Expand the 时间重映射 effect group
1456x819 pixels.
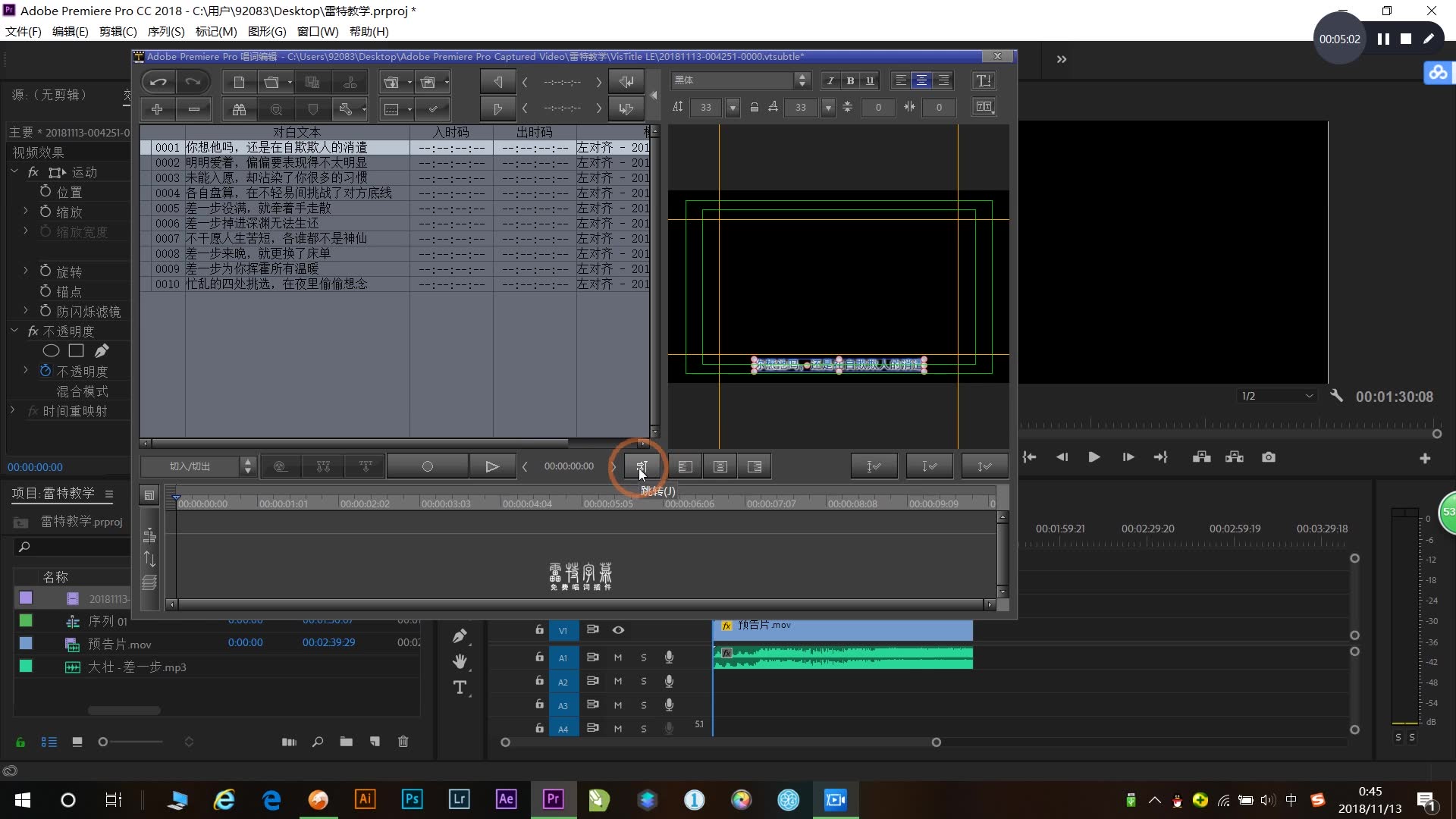[x=12, y=410]
